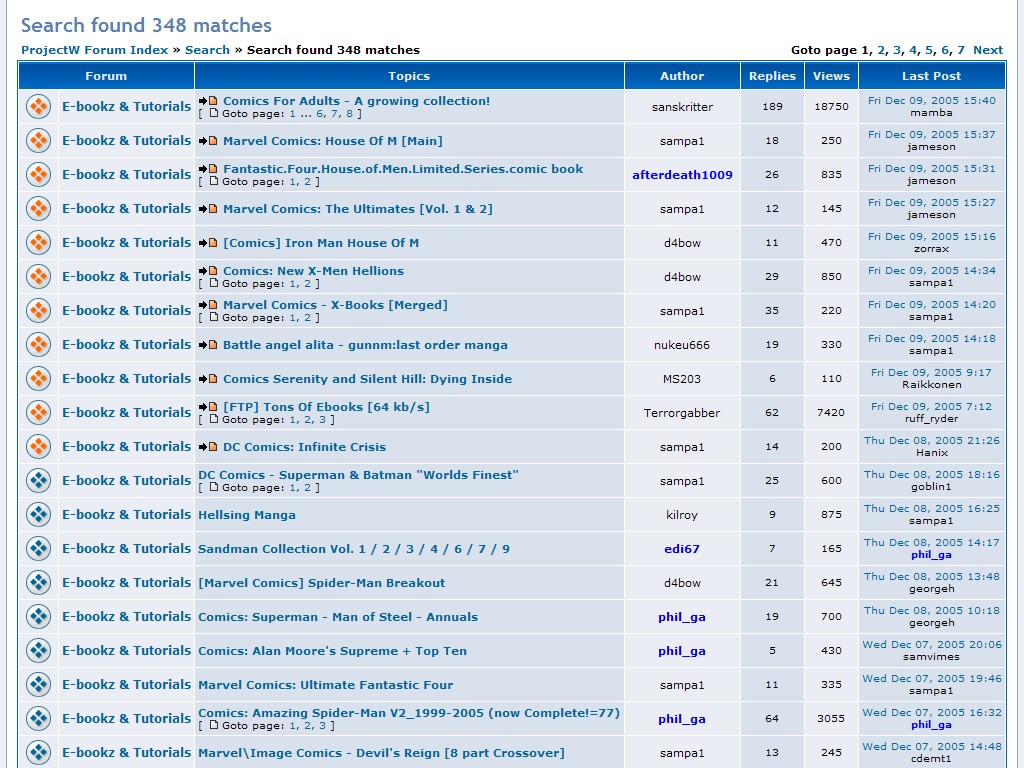The width and height of the screenshot is (1024, 768).
Task: Click the orange status icon for Comics For Adults
Action: pyautogui.click(x=39, y=106)
